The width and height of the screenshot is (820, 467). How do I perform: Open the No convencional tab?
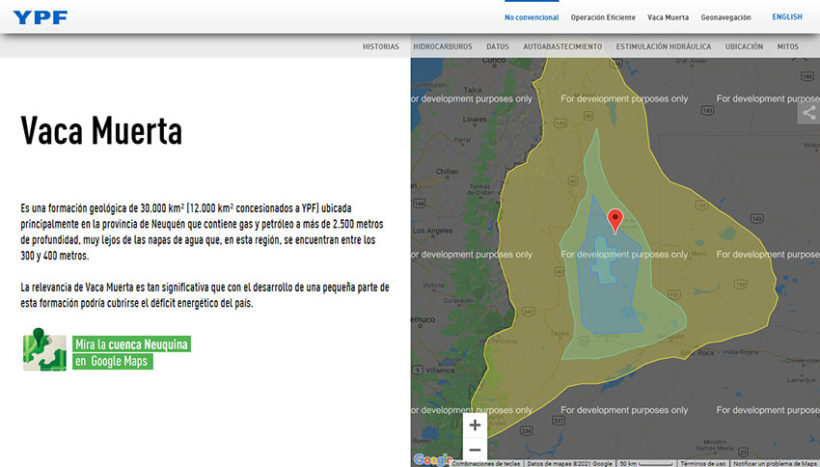click(x=531, y=17)
